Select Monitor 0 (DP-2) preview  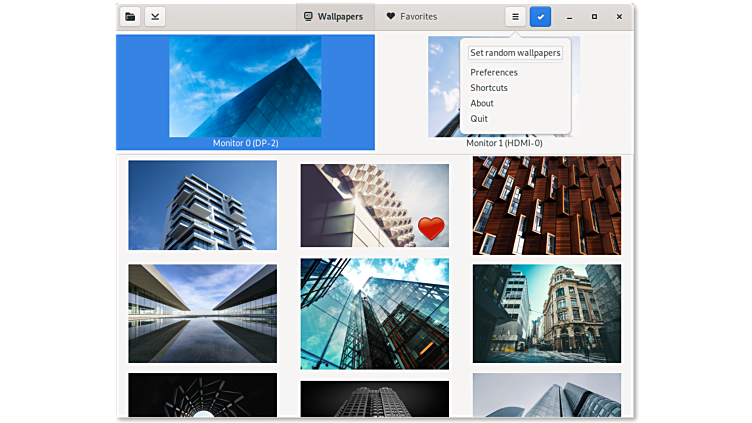pyautogui.click(x=245, y=90)
